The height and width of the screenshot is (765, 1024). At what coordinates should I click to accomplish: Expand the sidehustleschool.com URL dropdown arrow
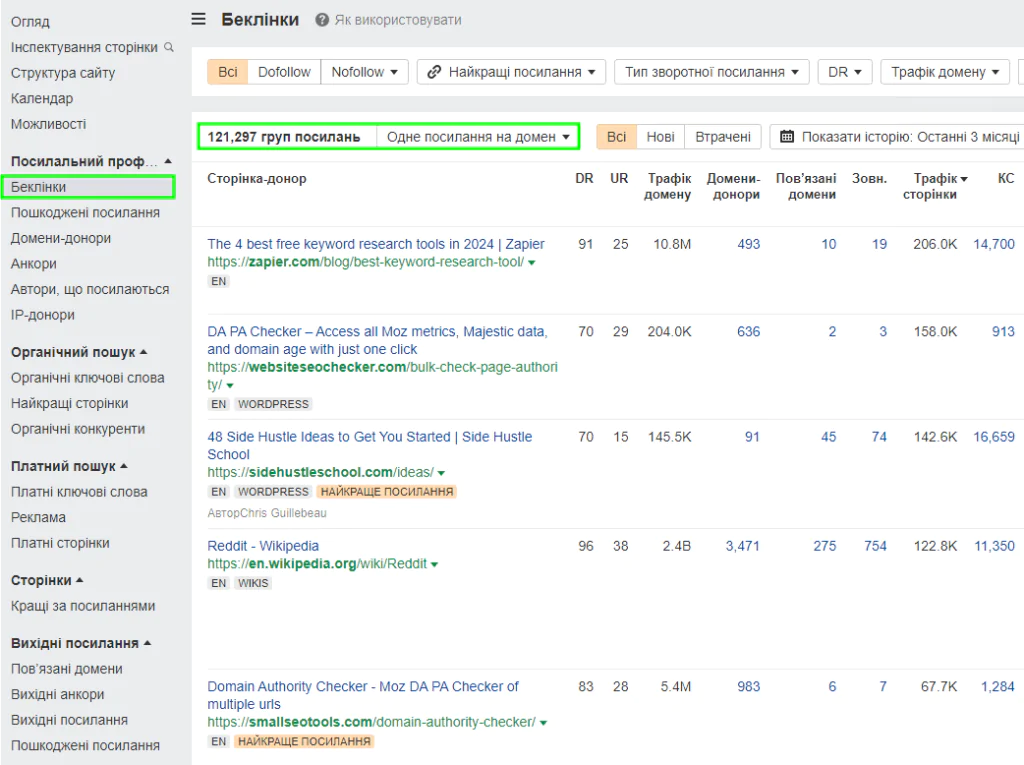pyautogui.click(x=441, y=473)
